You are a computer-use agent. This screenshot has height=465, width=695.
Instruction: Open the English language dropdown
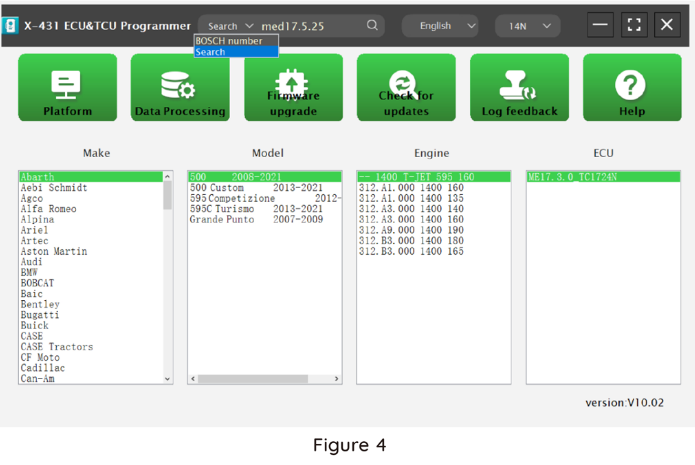coord(440,26)
